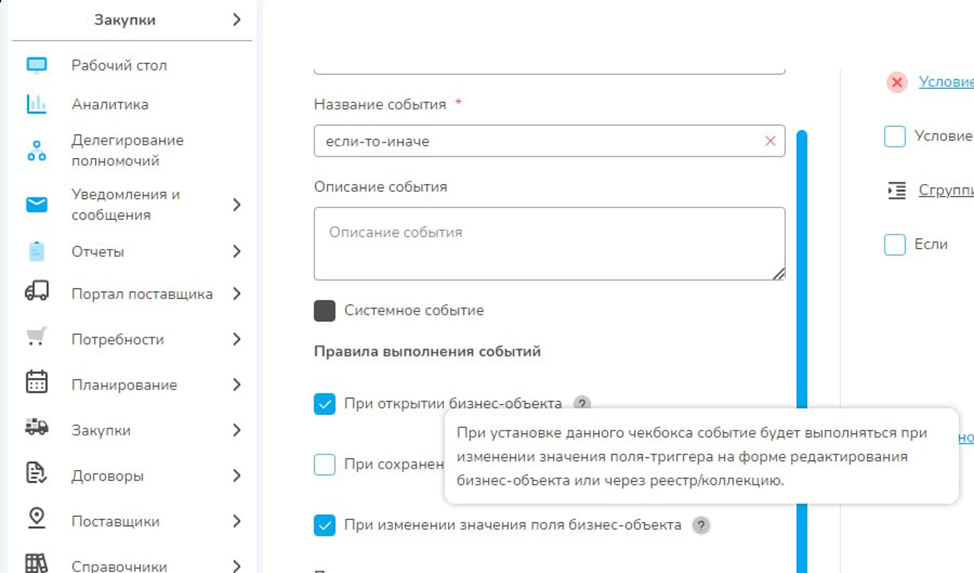The image size is (974, 573).
Task: Click the Поставщики location pin icon
Action: [x=37, y=519]
